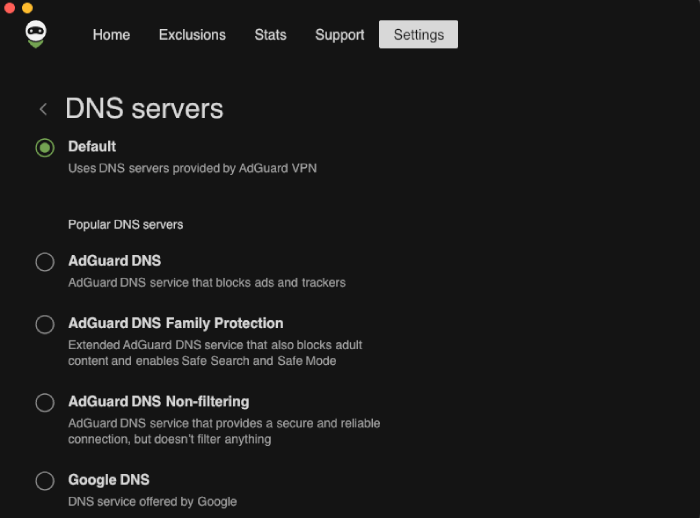Image resolution: width=700 pixels, height=518 pixels.
Task: Click the 'Default' server title
Action: [92, 146]
